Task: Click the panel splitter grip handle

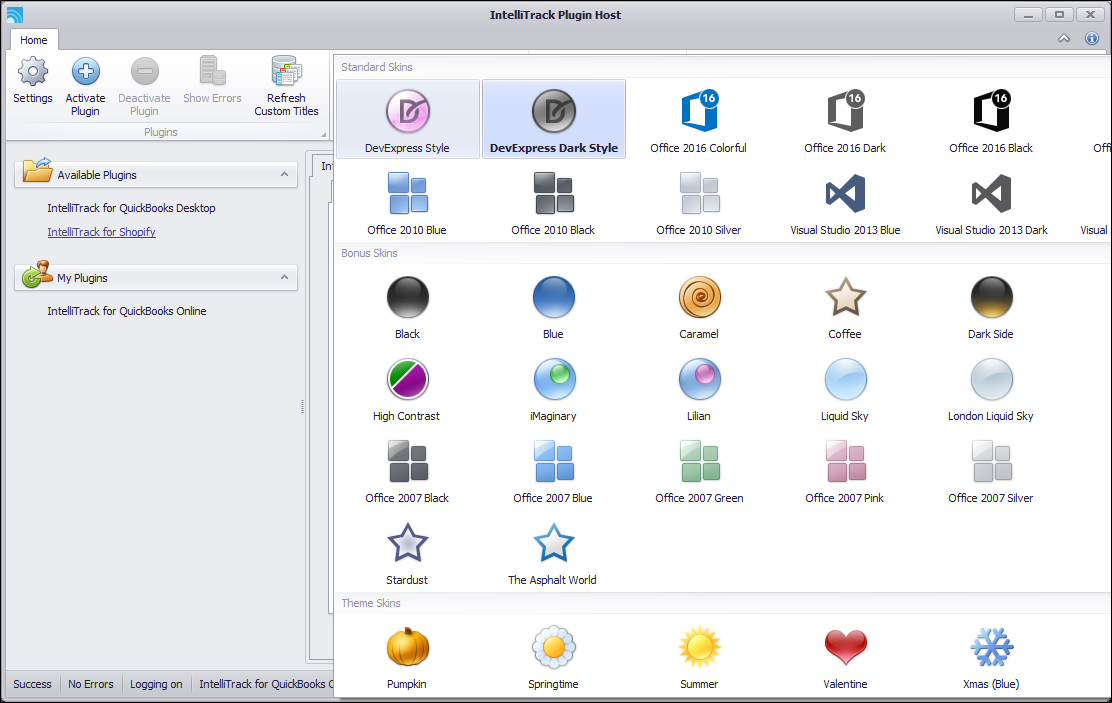Action: (x=303, y=406)
